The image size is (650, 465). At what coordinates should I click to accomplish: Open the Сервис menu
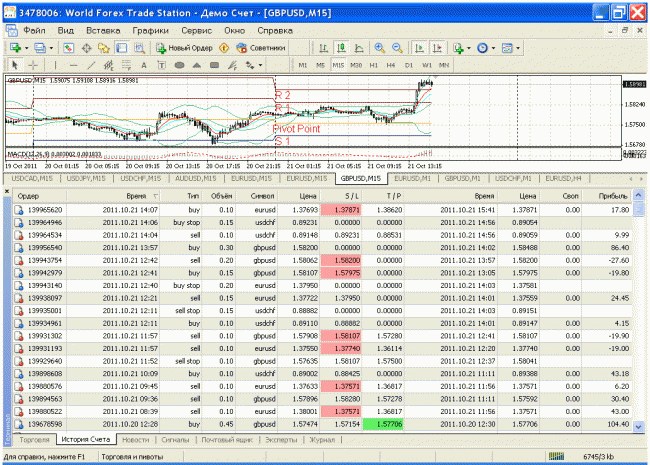[x=196, y=31]
